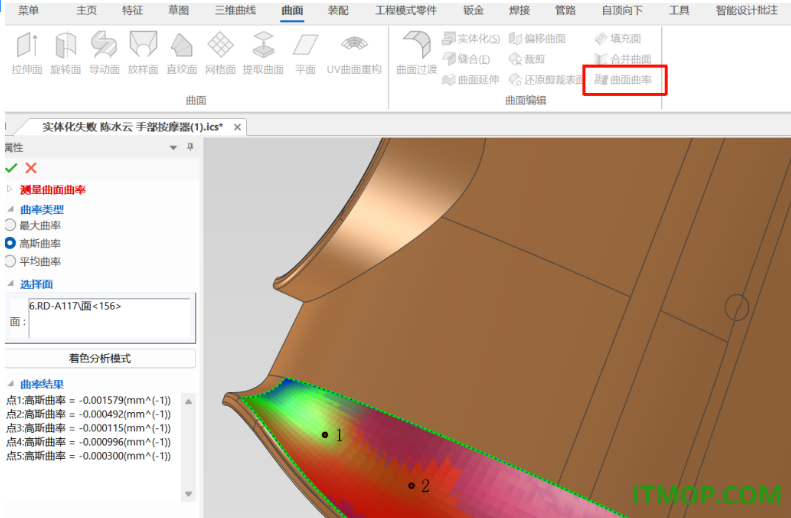This screenshot has height=518, width=791.
Task: Select 点3 result -0.000115 row
Action: tap(88, 428)
